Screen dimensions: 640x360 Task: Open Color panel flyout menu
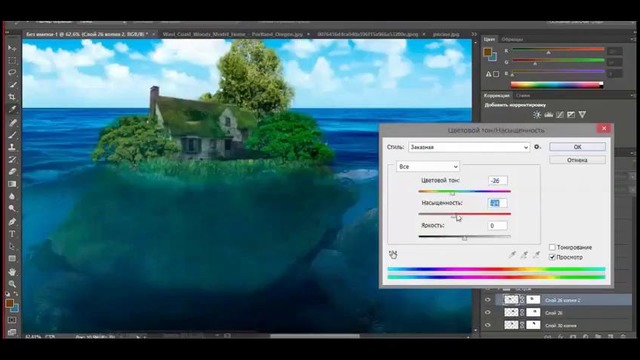(x=632, y=39)
